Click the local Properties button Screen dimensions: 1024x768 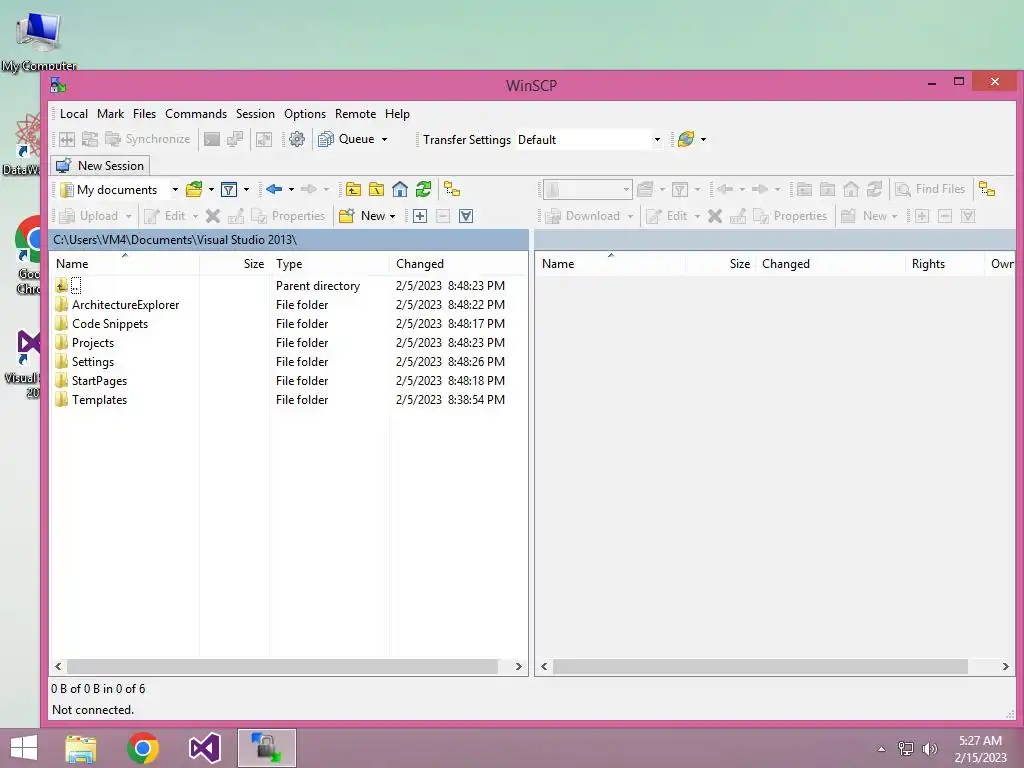click(x=289, y=216)
